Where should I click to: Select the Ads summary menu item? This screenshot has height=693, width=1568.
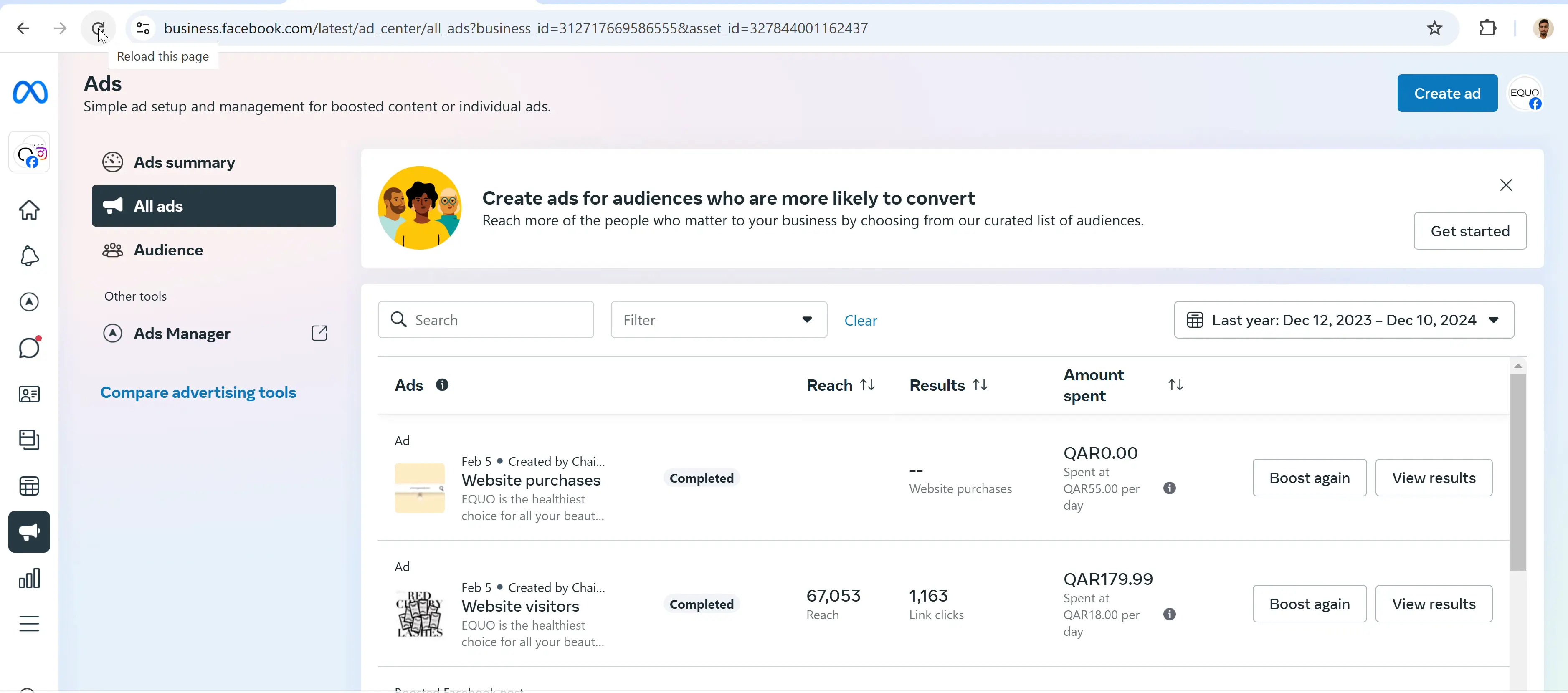tap(184, 162)
